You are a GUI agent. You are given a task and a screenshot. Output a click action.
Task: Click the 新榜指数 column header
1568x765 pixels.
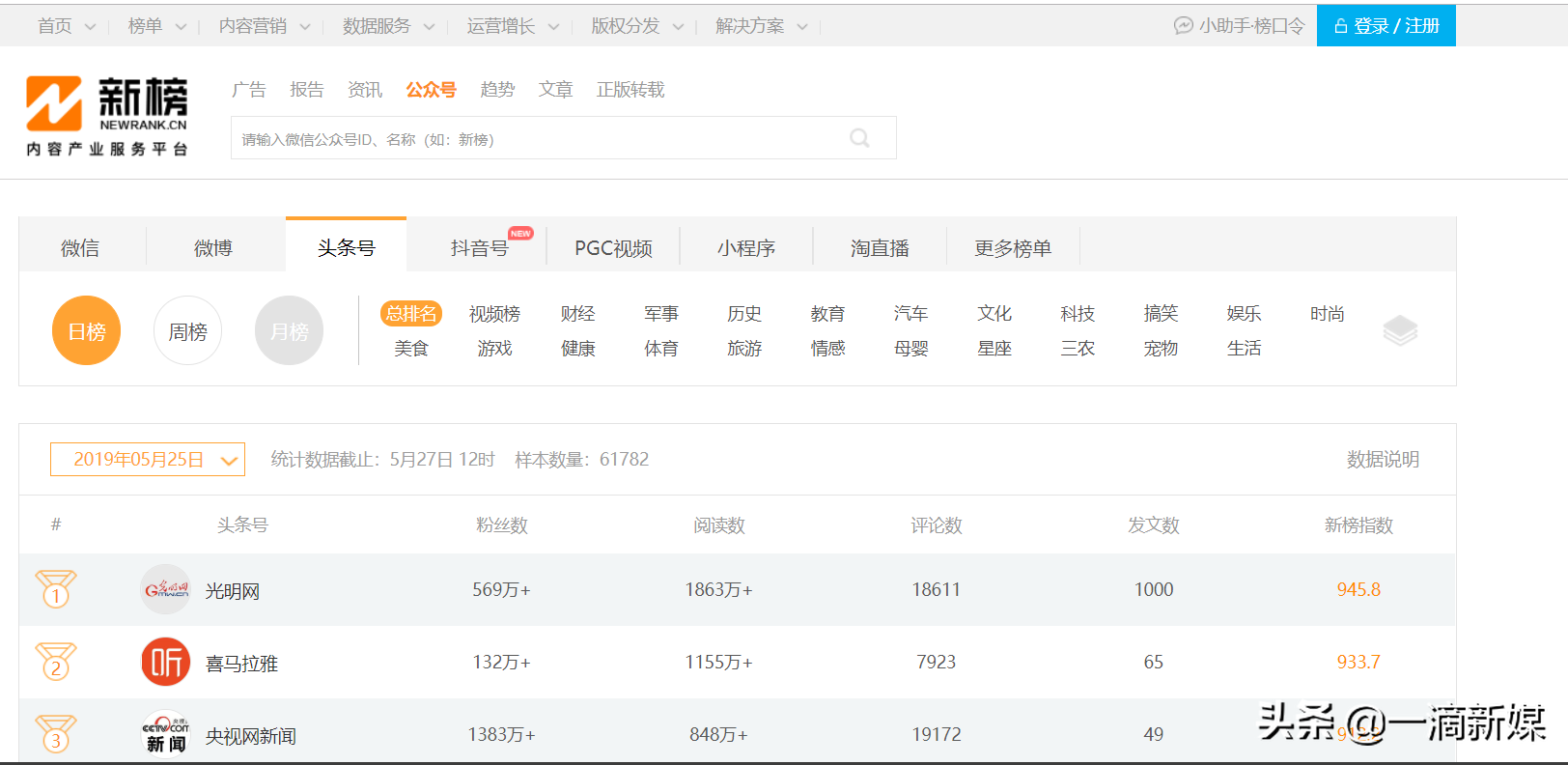1358,525
